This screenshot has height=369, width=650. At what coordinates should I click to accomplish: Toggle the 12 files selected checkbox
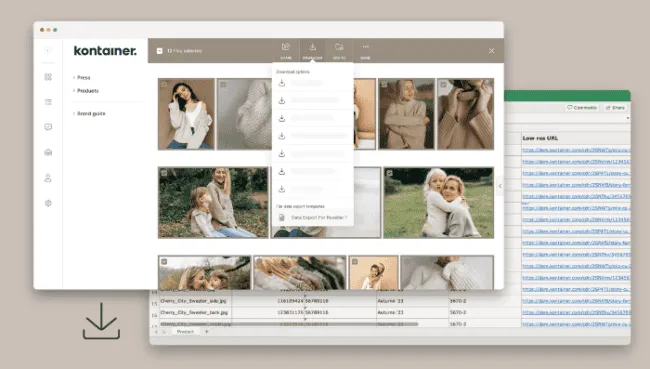160,51
